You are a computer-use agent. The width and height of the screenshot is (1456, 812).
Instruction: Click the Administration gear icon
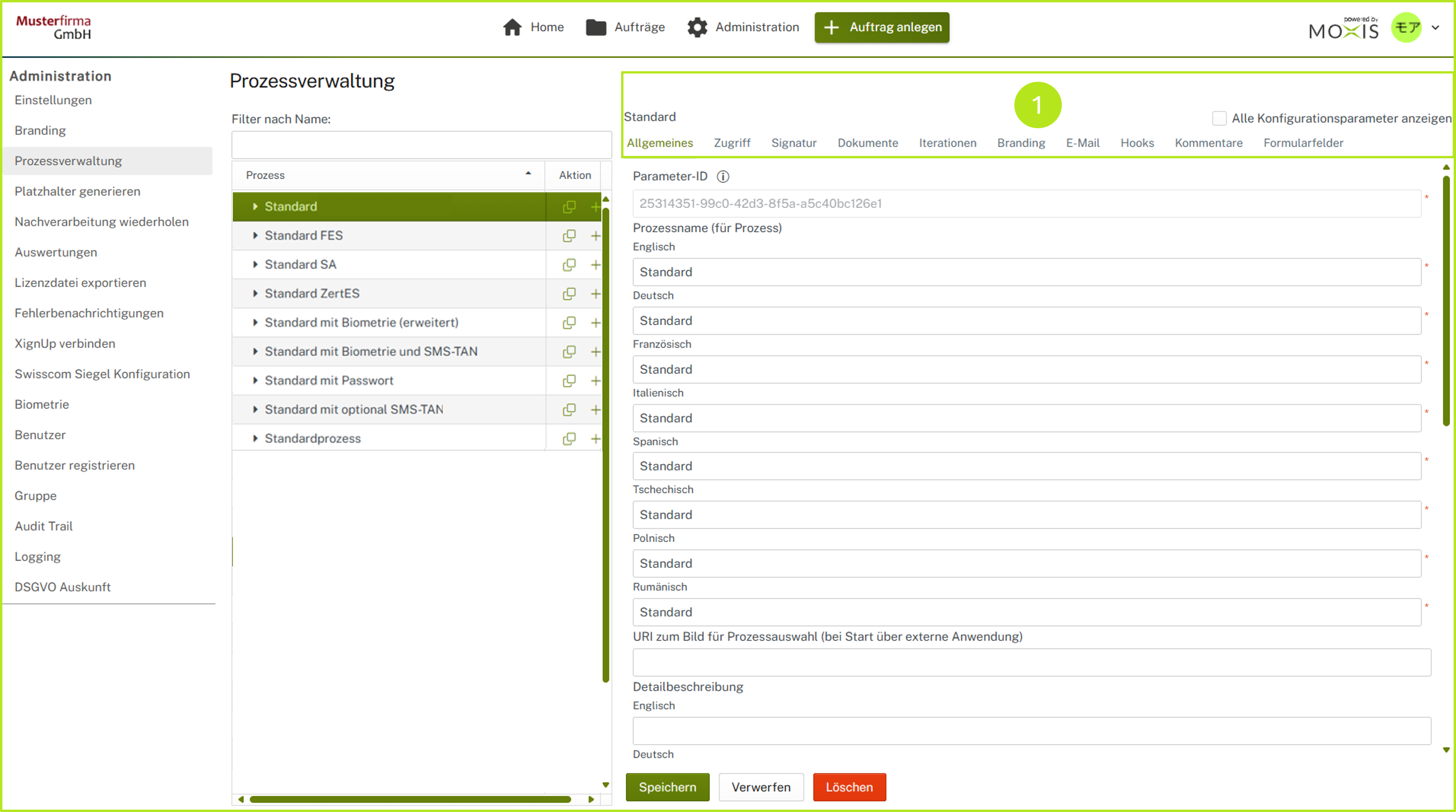tap(697, 27)
